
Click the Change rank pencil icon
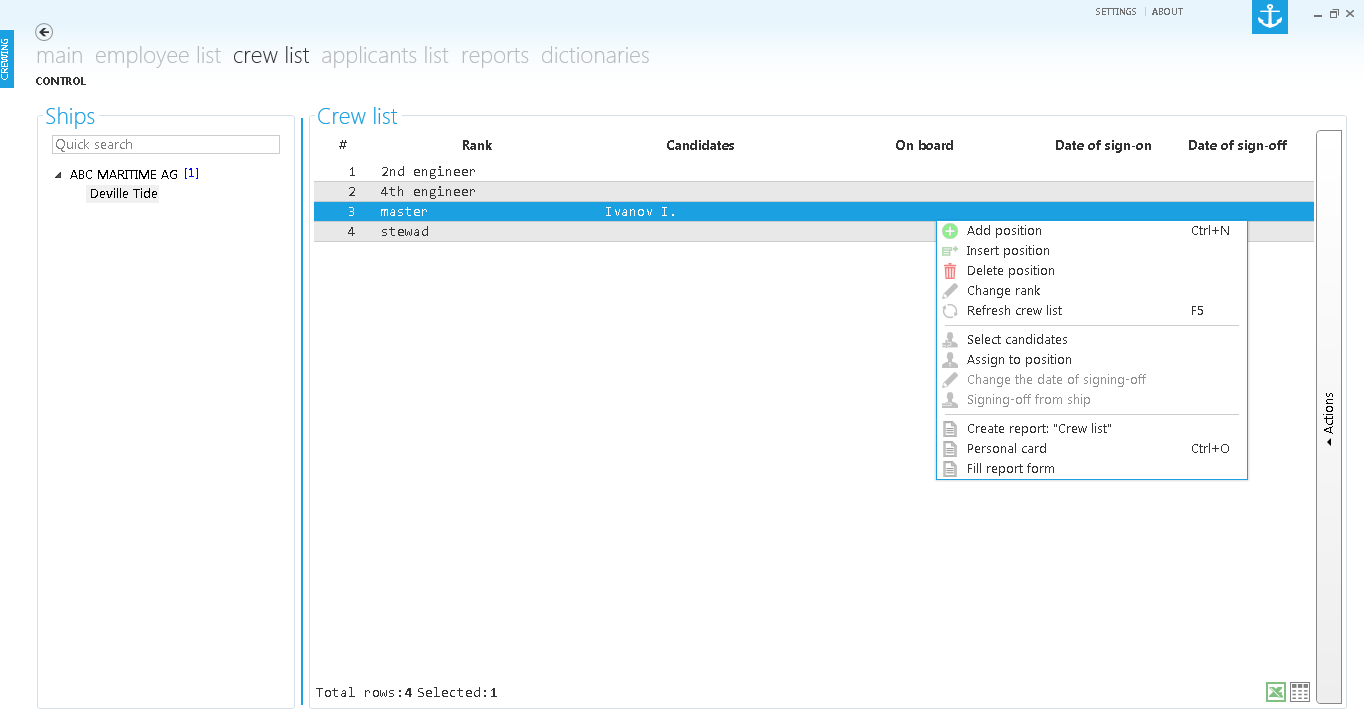950,291
